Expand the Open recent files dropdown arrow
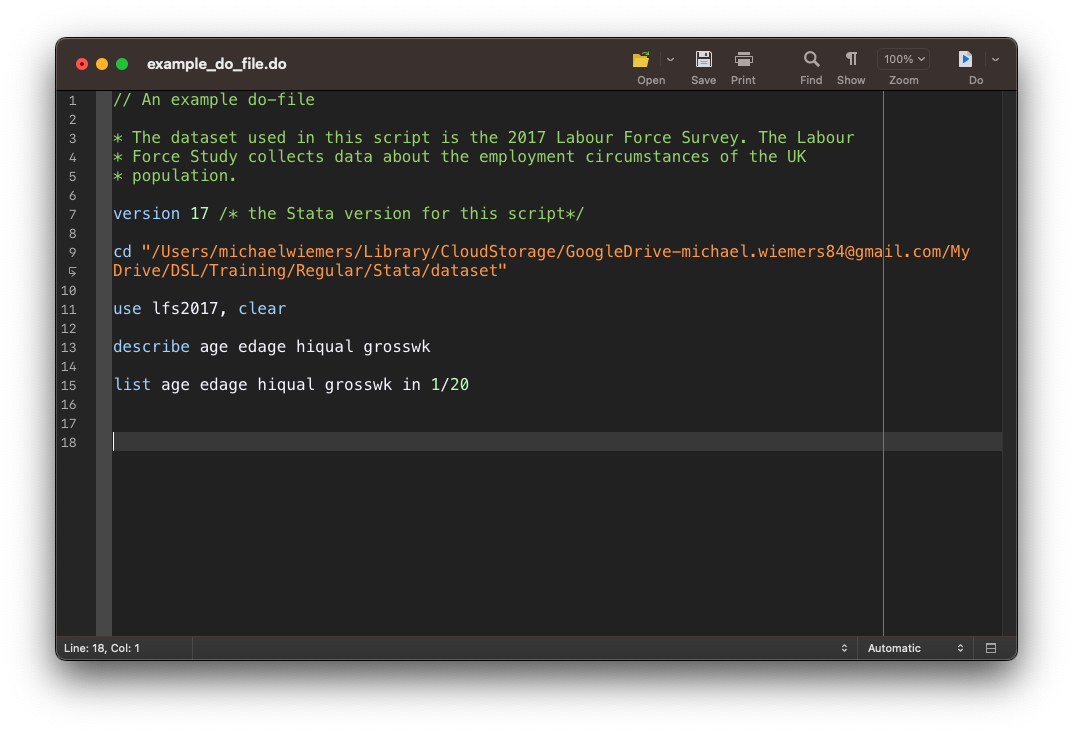The image size is (1073, 734). click(x=670, y=59)
